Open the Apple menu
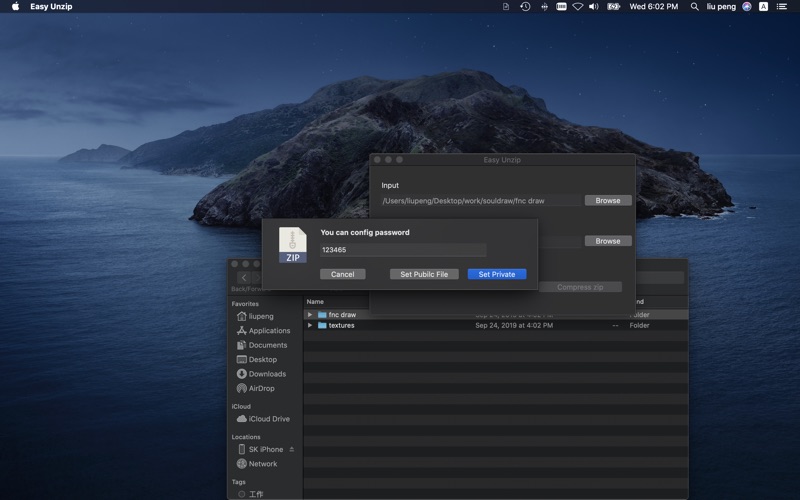 15,7
